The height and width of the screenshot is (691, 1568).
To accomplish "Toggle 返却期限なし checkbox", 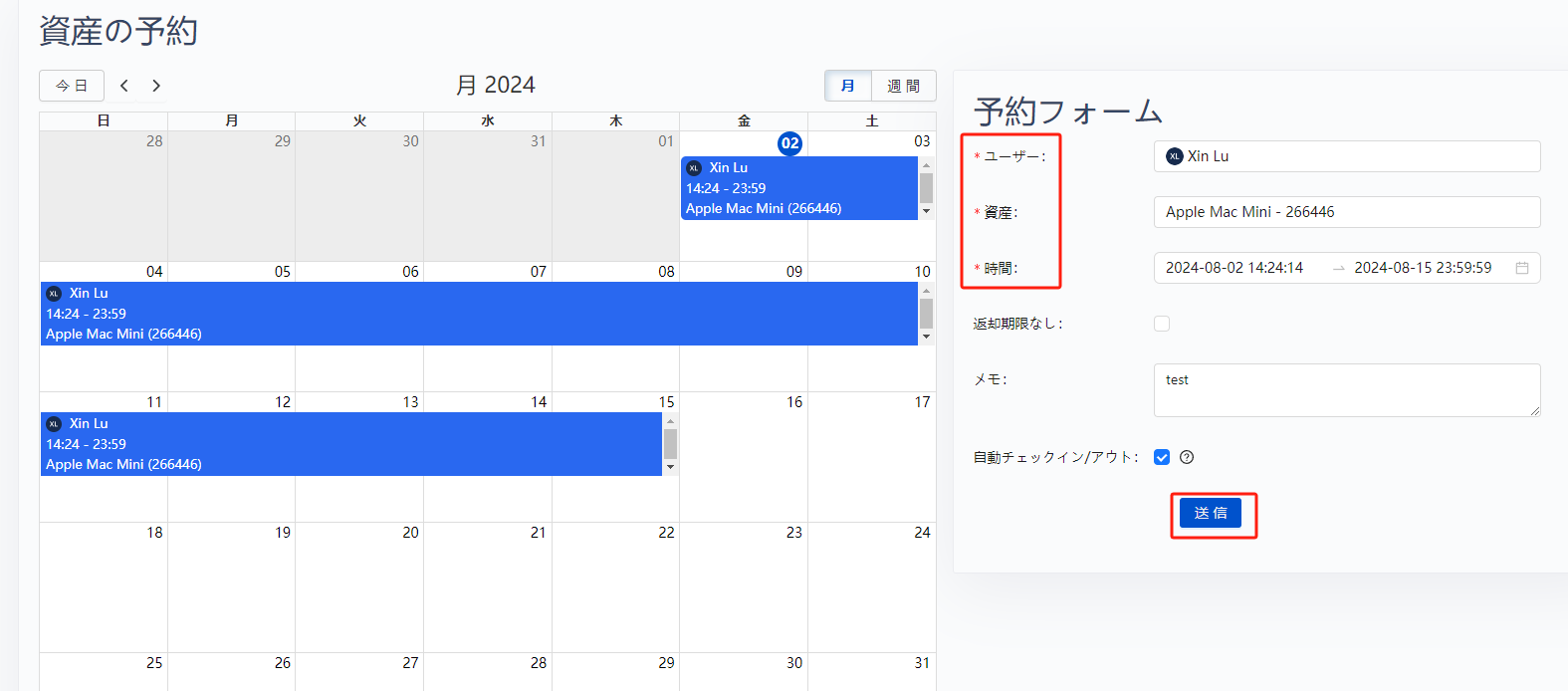I will click(1162, 324).
